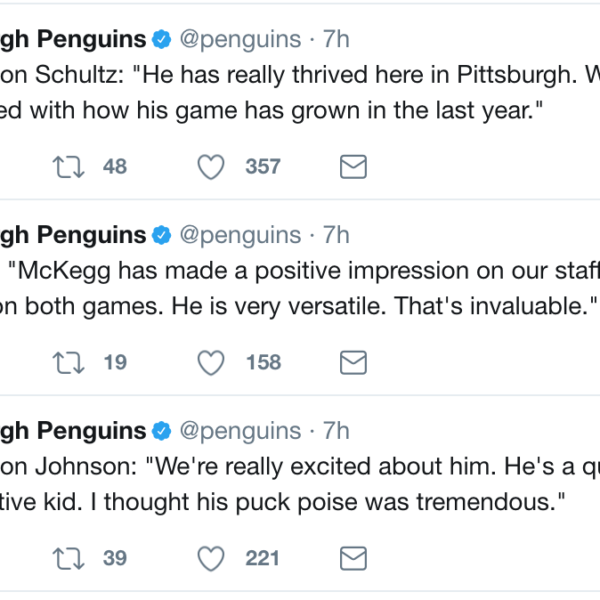Like the McKegg tweet with 158 likes

[211, 362]
